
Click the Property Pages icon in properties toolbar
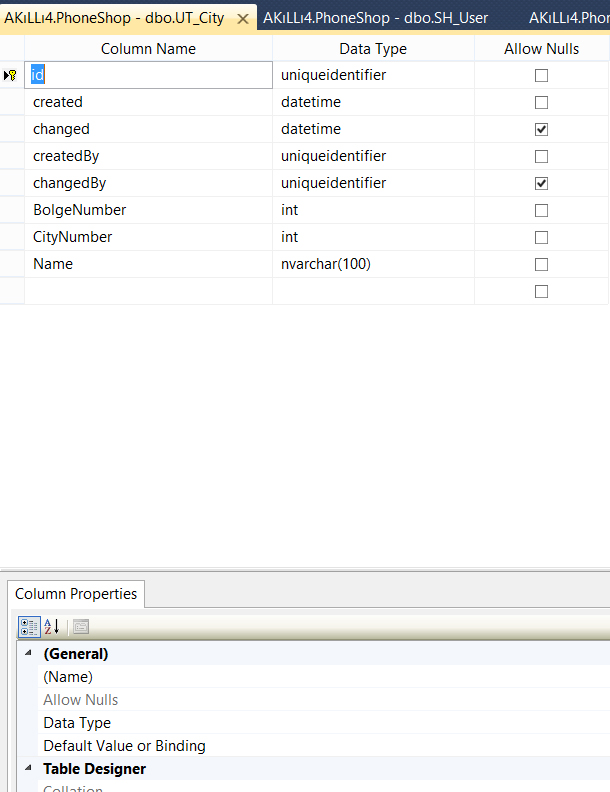coord(81,627)
